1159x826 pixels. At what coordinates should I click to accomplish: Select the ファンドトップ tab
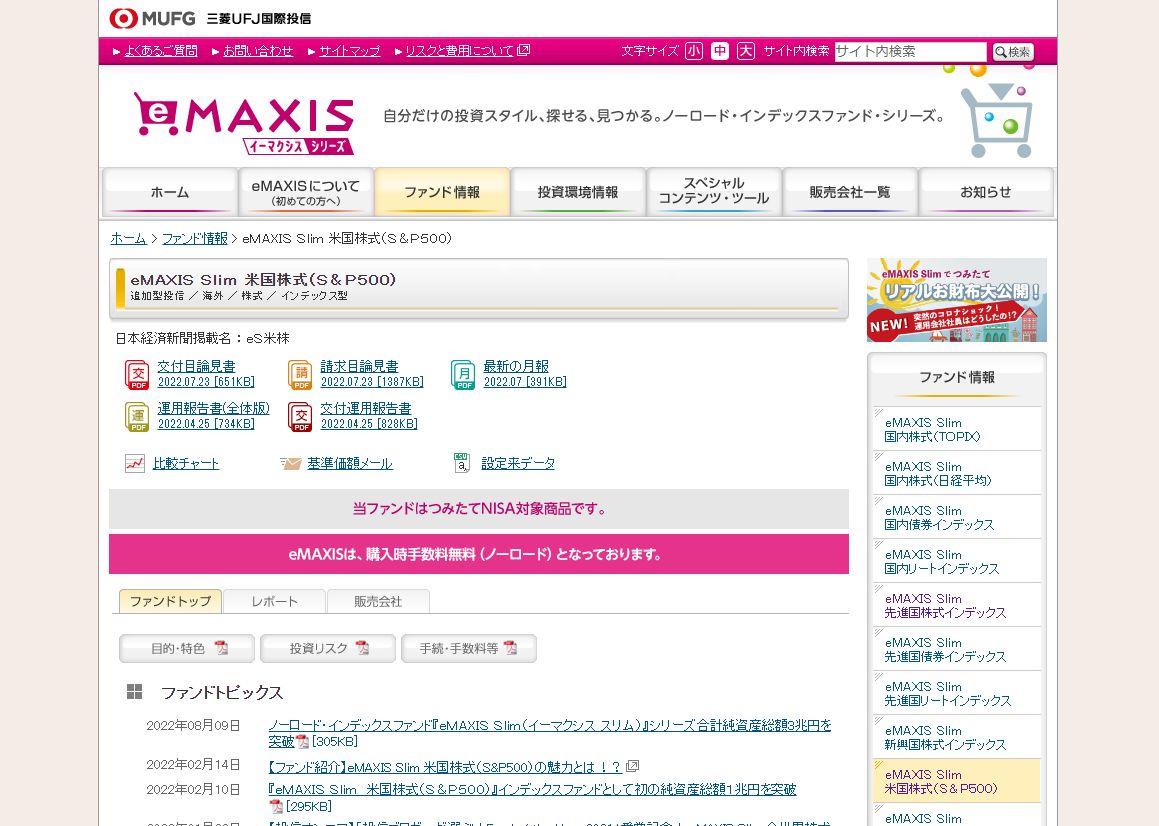[x=170, y=601]
